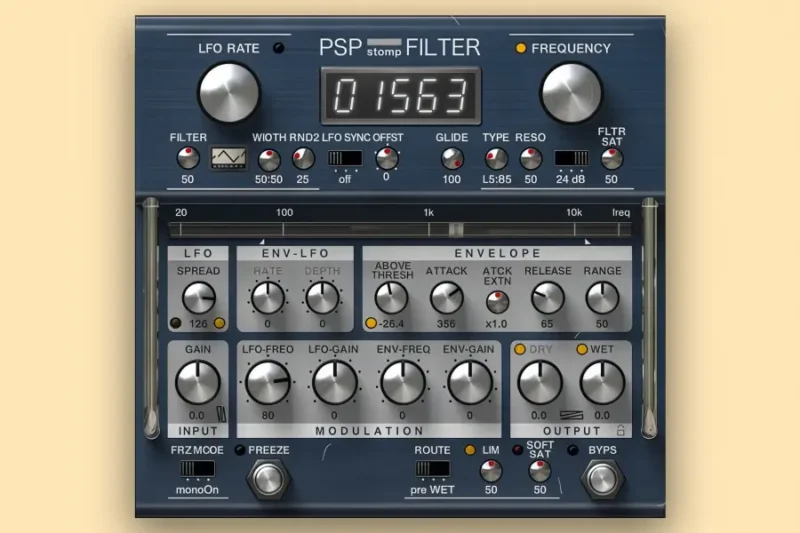
Task: Click the RND2 knob showing 25
Action: click(x=303, y=159)
